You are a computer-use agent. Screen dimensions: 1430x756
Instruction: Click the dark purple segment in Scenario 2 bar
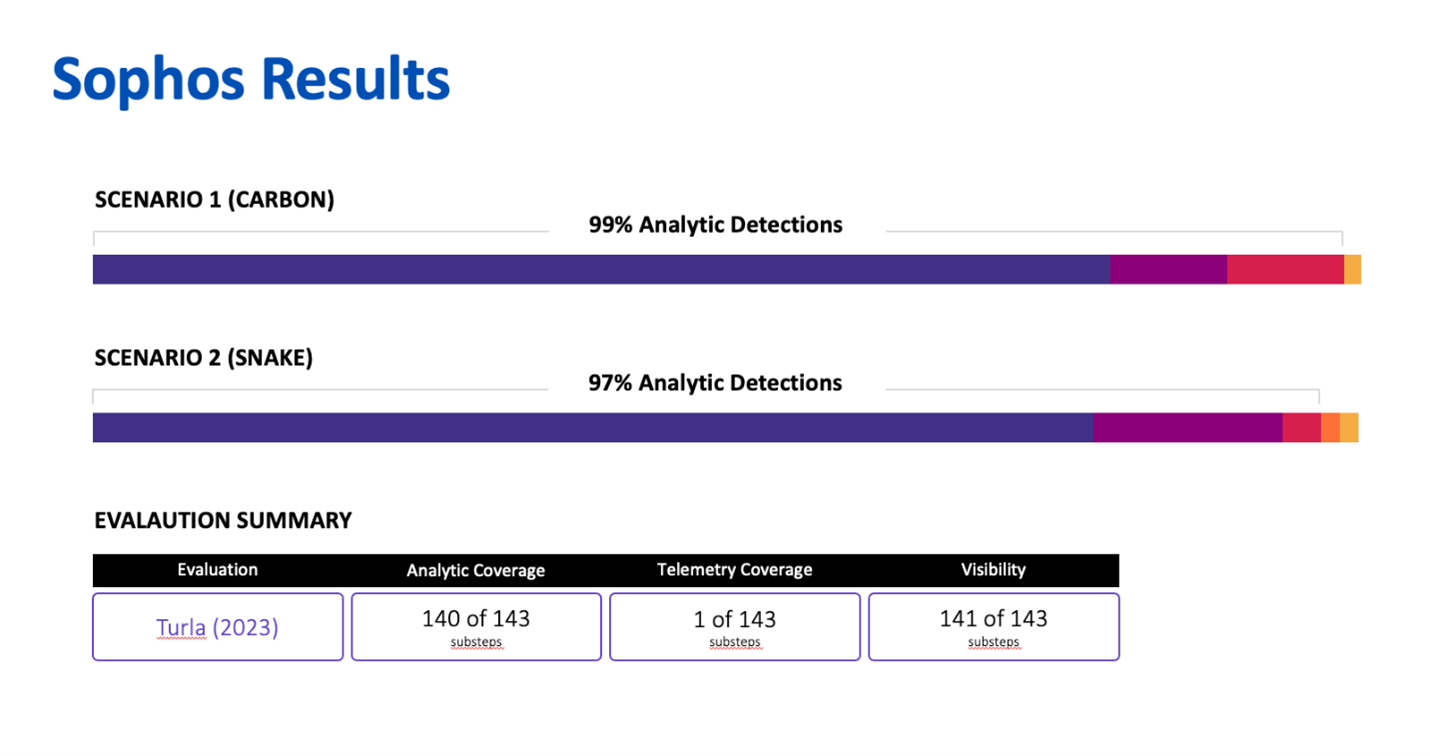tap(592, 427)
